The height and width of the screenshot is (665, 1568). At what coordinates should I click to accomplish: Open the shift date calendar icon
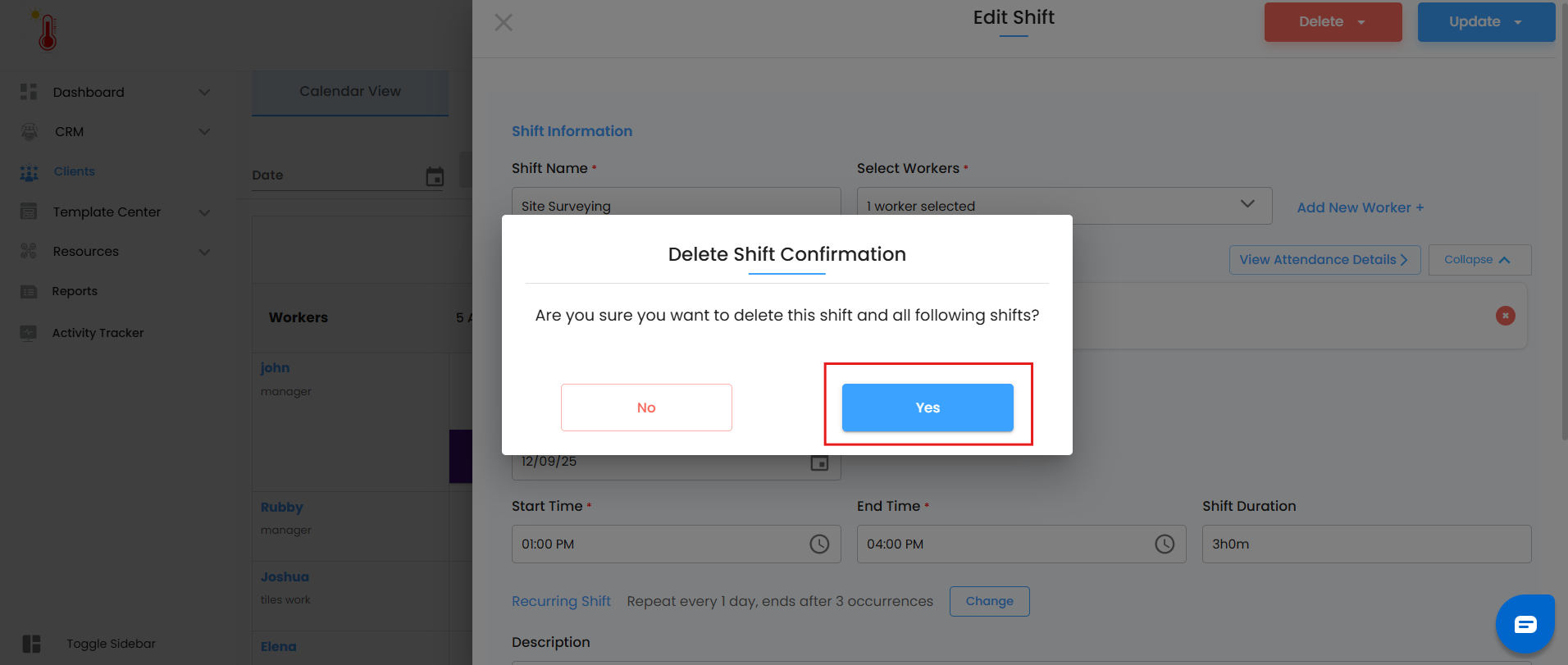point(819,462)
